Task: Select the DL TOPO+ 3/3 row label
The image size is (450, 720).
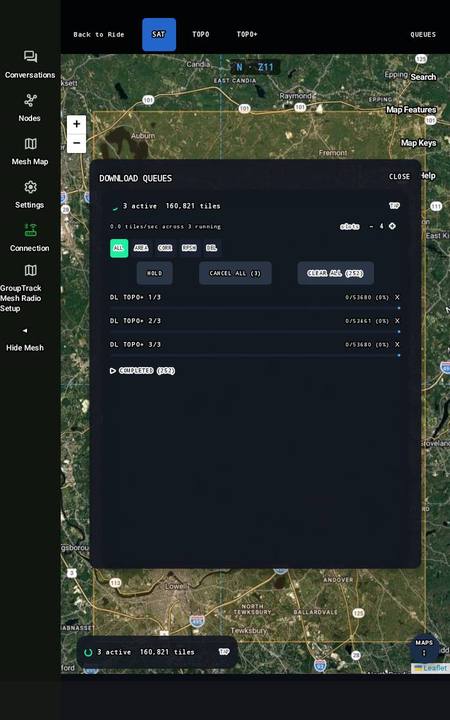Action: (x=135, y=344)
